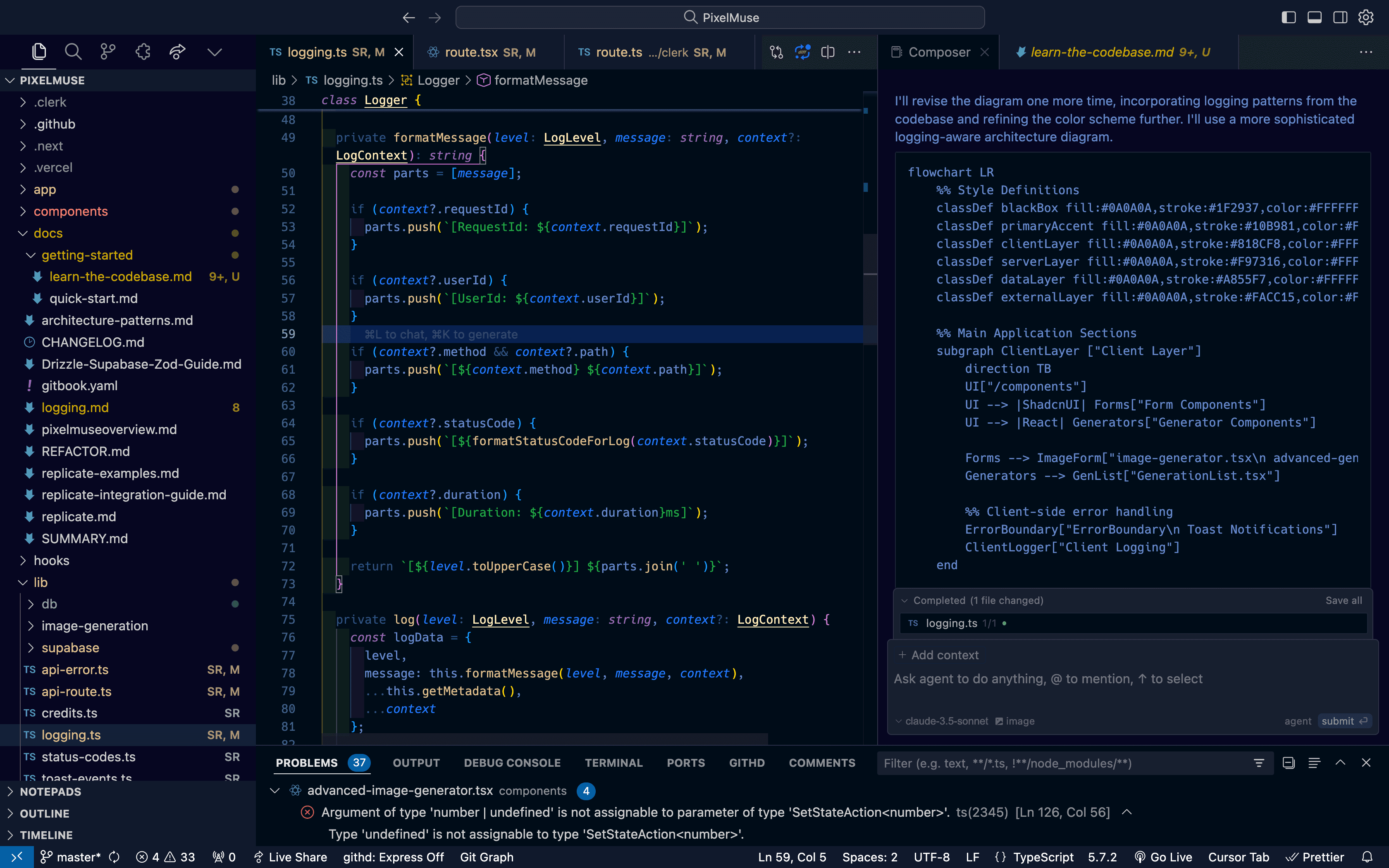Toggle agent mode in Composer

pyautogui.click(x=1298, y=721)
